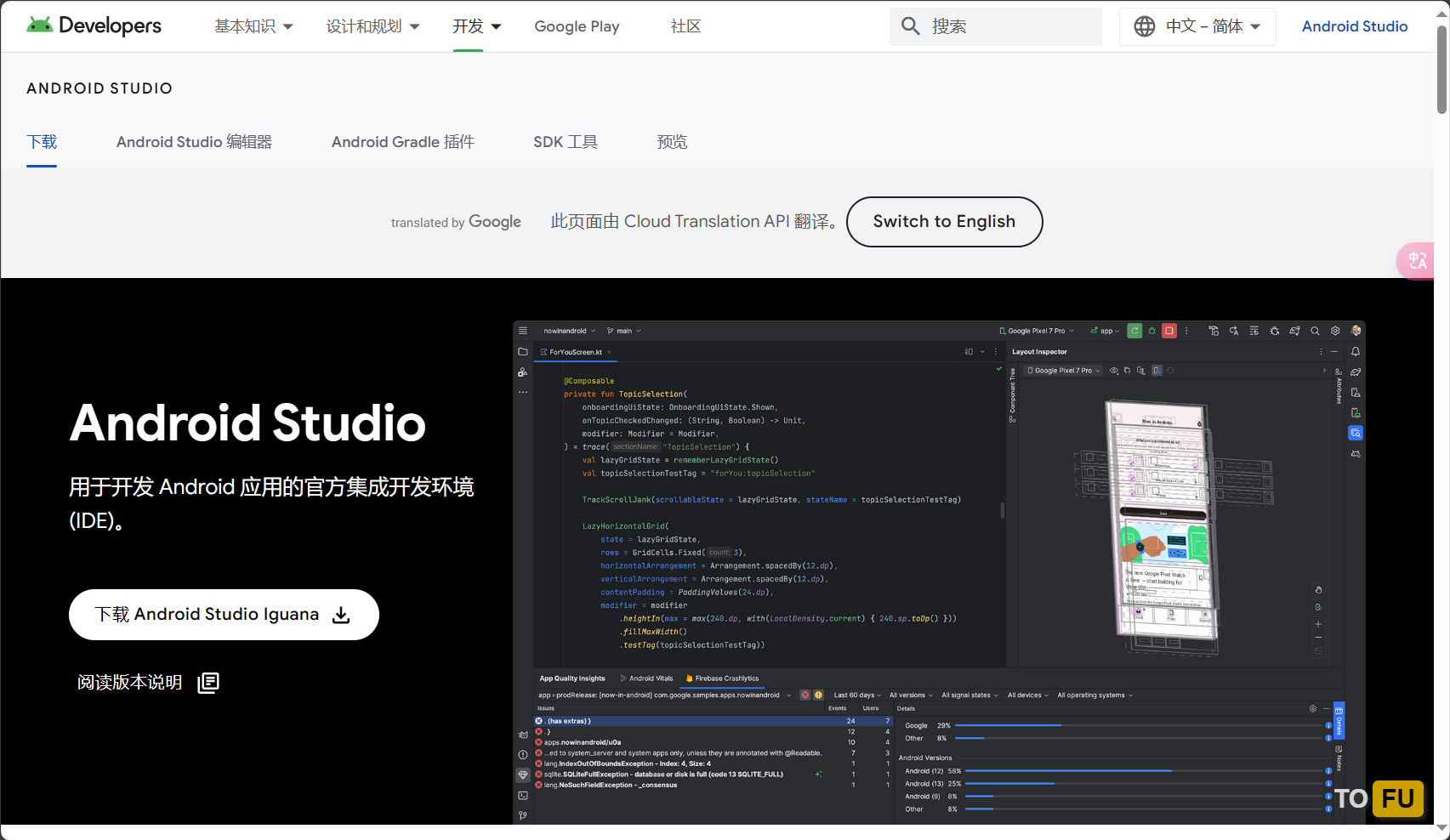
Task: Toggle the yellow non-fatal filter icon
Action: coord(818,695)
